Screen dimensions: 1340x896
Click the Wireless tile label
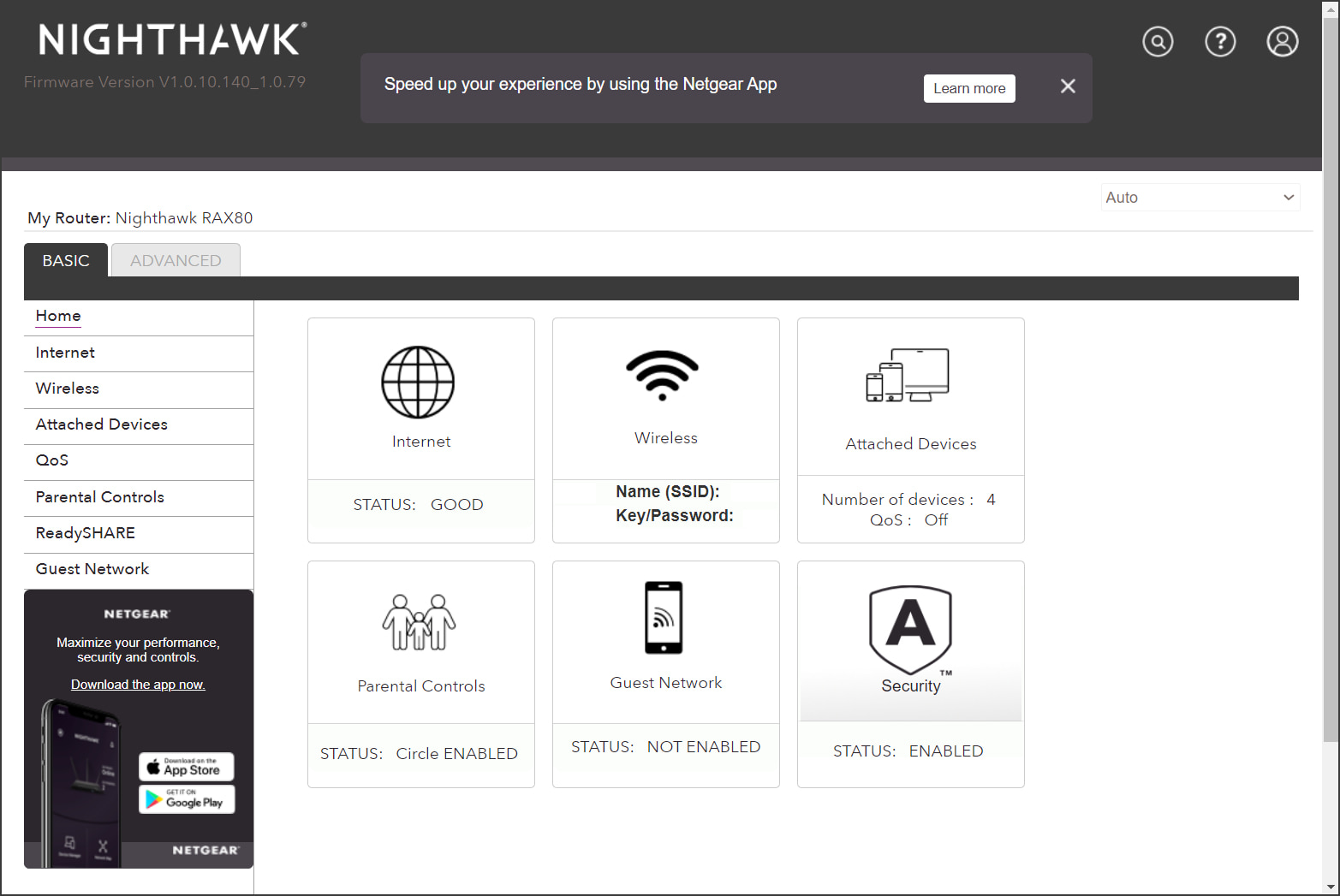pyautogui.click(x=666, y=438)
